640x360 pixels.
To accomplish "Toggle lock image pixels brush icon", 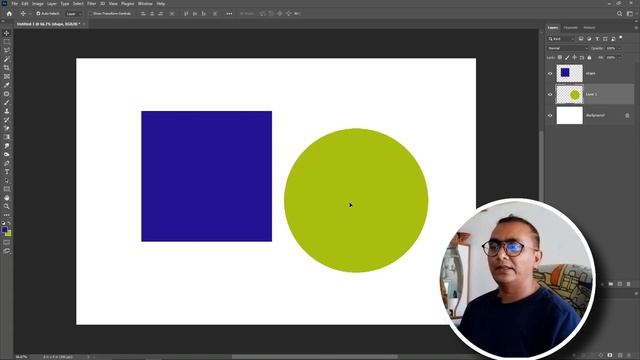I will coord(567,58).
